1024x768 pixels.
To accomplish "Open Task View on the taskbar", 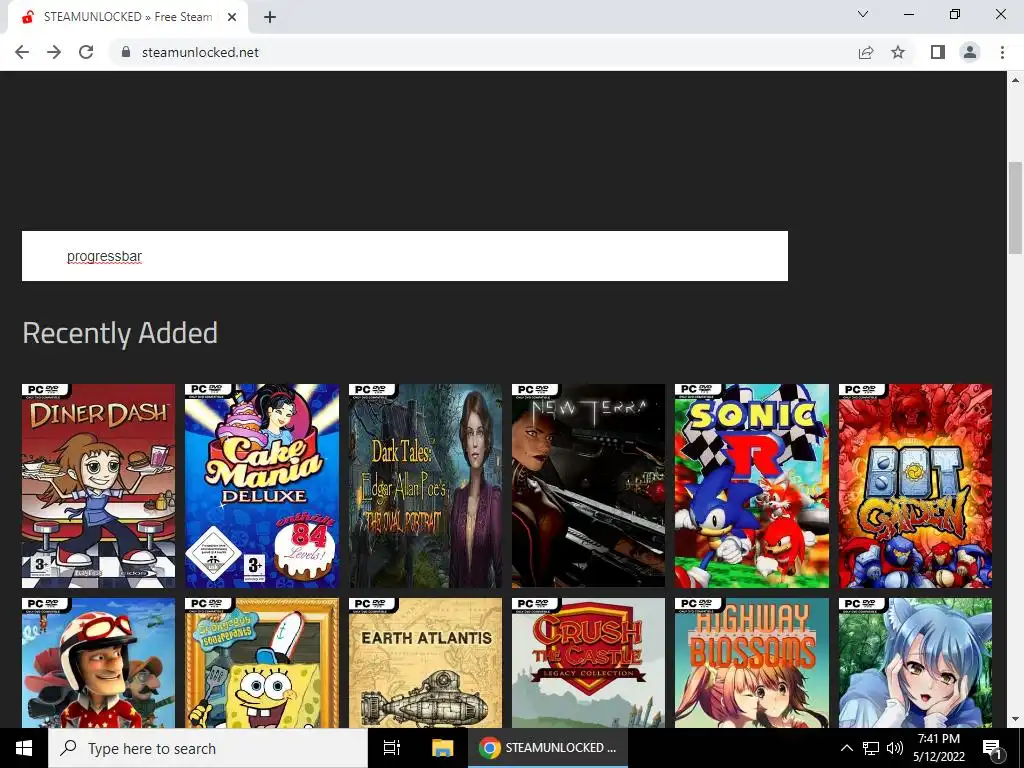I will (x=392, y=748).
